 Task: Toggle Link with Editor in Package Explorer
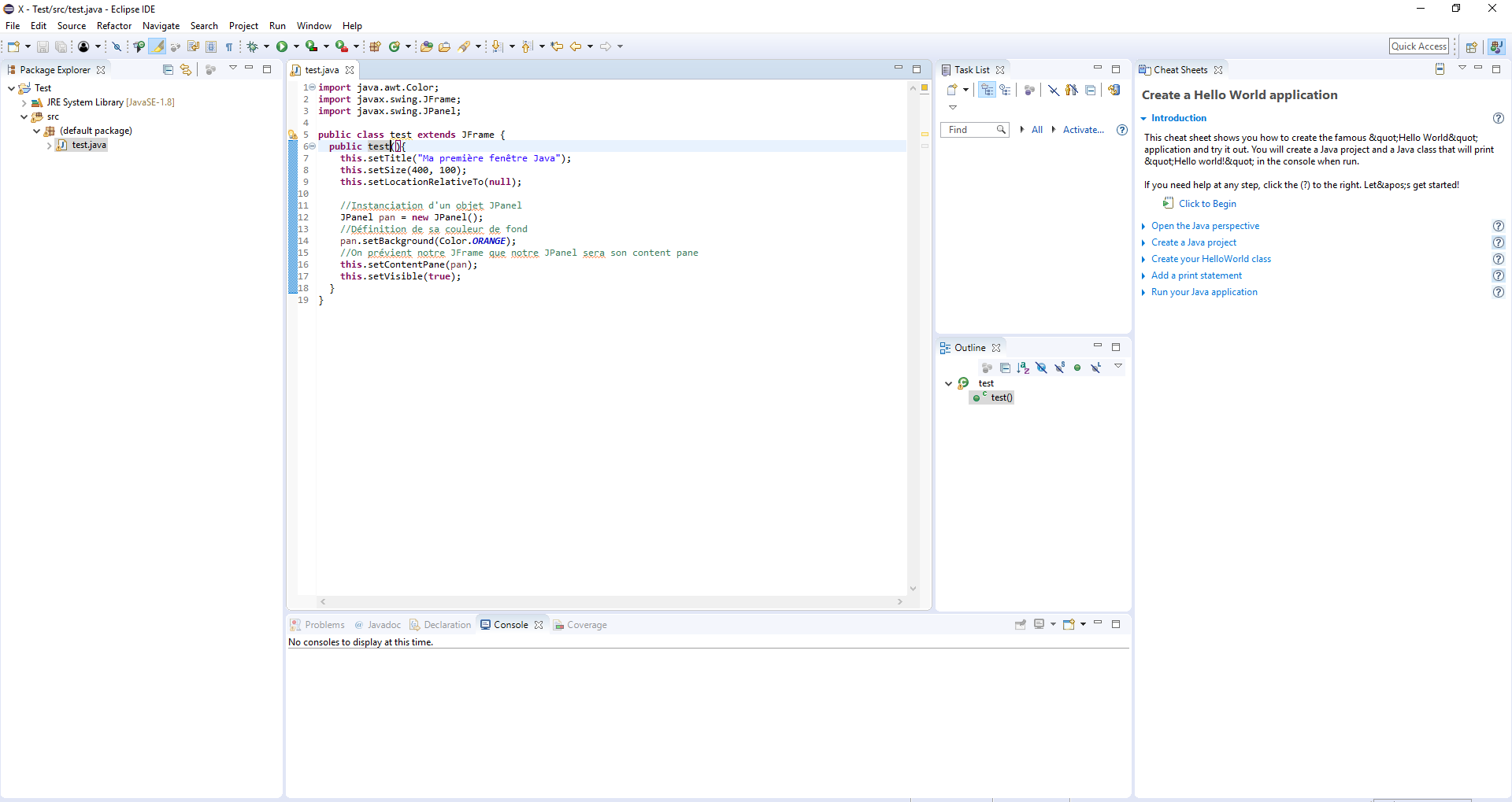click(x=186, y=69)
